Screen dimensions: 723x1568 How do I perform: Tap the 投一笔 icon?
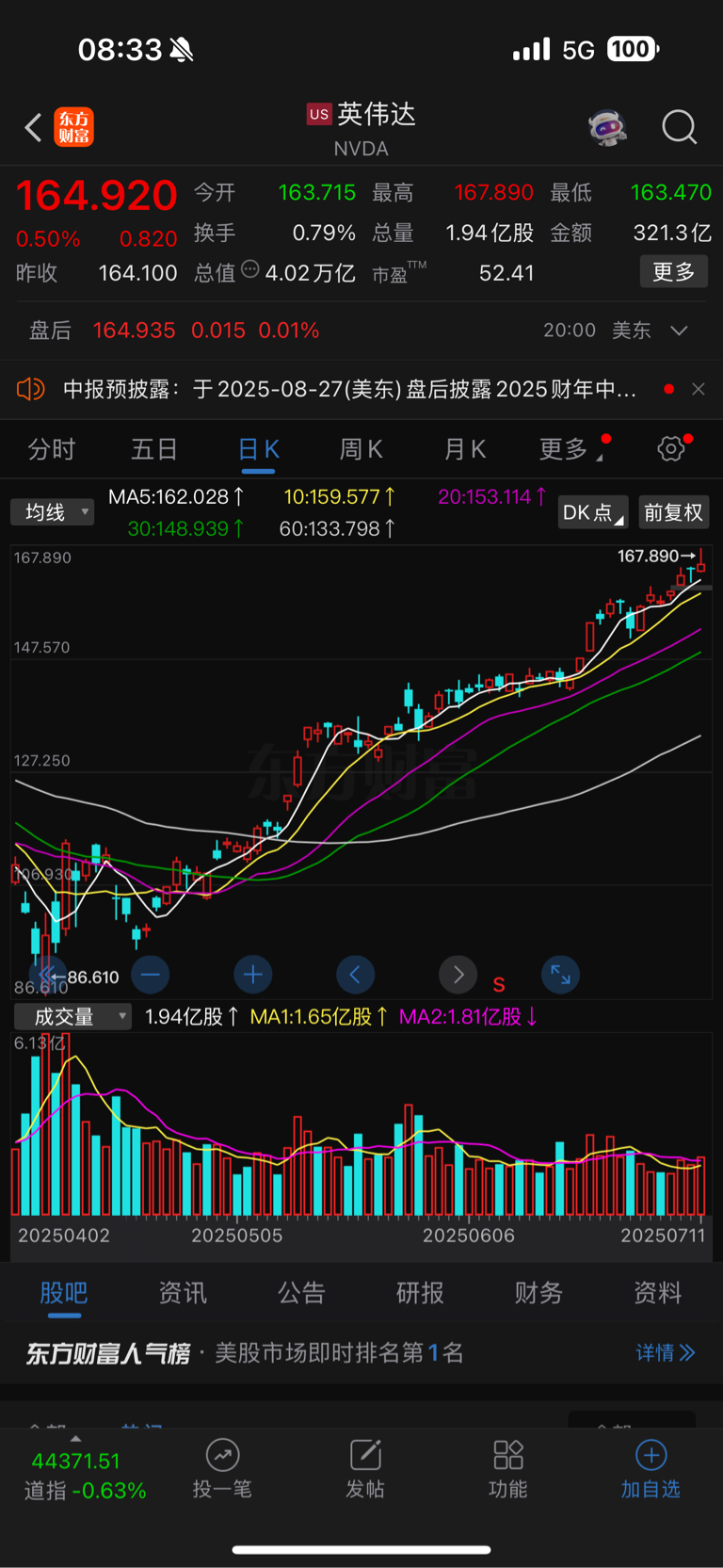pyautogui.click(x=222, y=1455)
